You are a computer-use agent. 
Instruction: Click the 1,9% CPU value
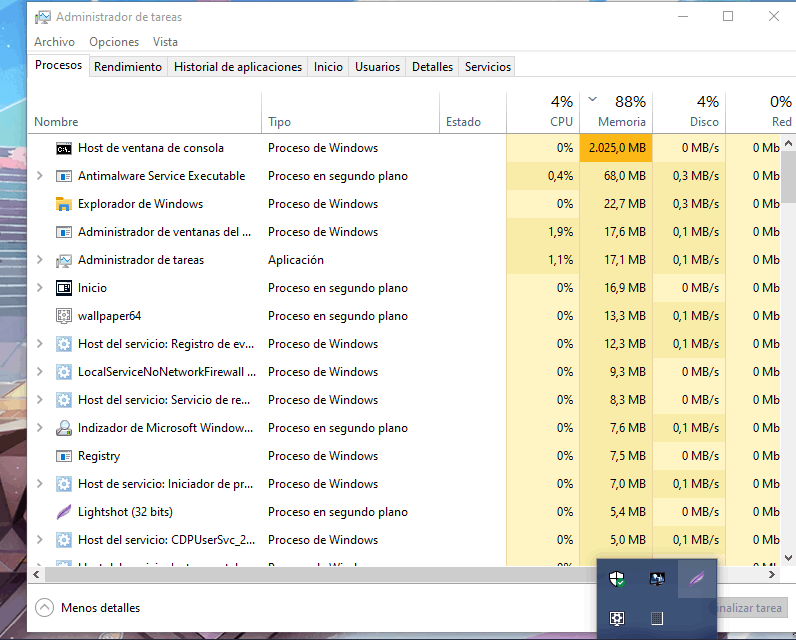(560, 232)
